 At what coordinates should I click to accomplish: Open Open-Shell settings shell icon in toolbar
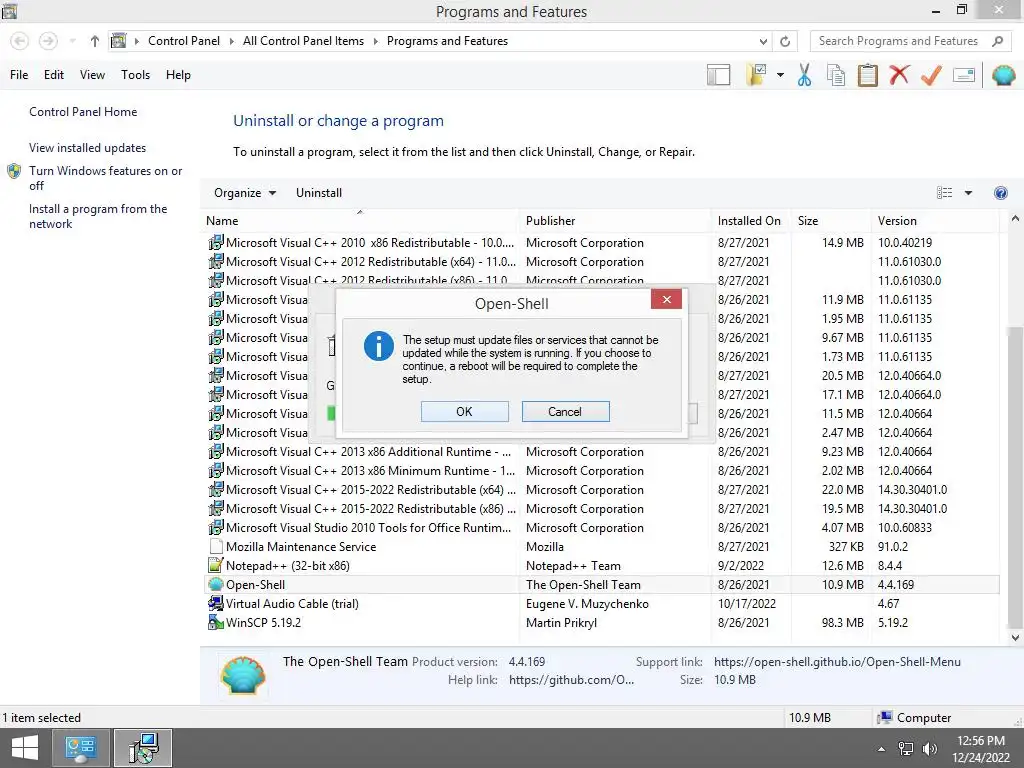pyautogui.click(x=1004, y=75)
